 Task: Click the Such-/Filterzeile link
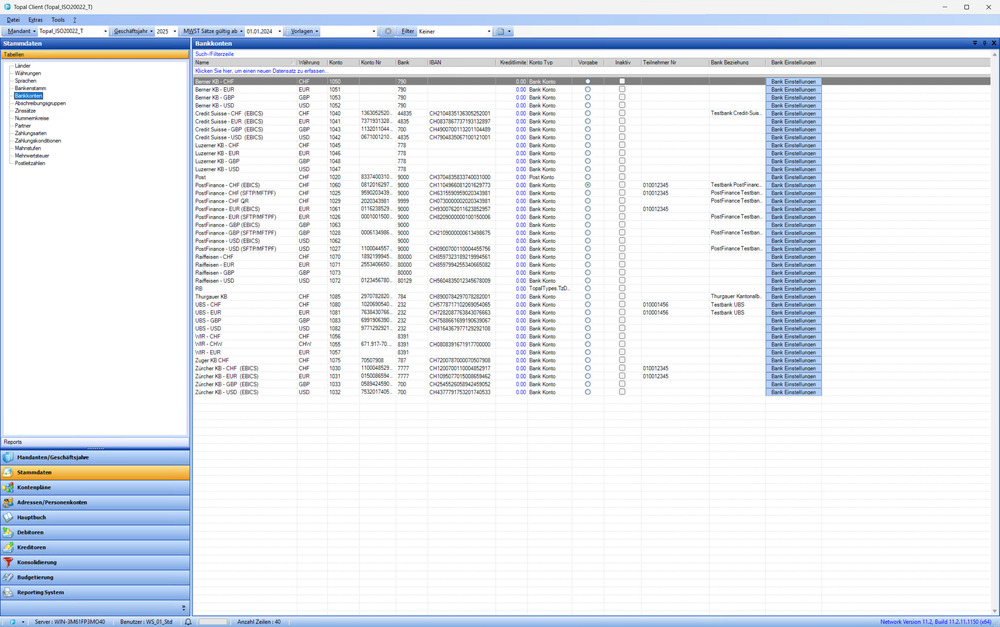pyautogui.click(x=215, y=53)
